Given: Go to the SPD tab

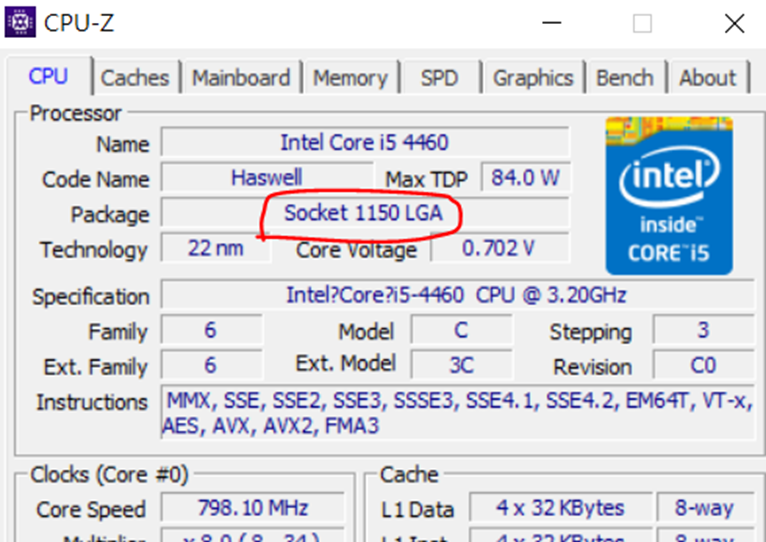Looking at the screenshot, I should [x=439, y=78].
